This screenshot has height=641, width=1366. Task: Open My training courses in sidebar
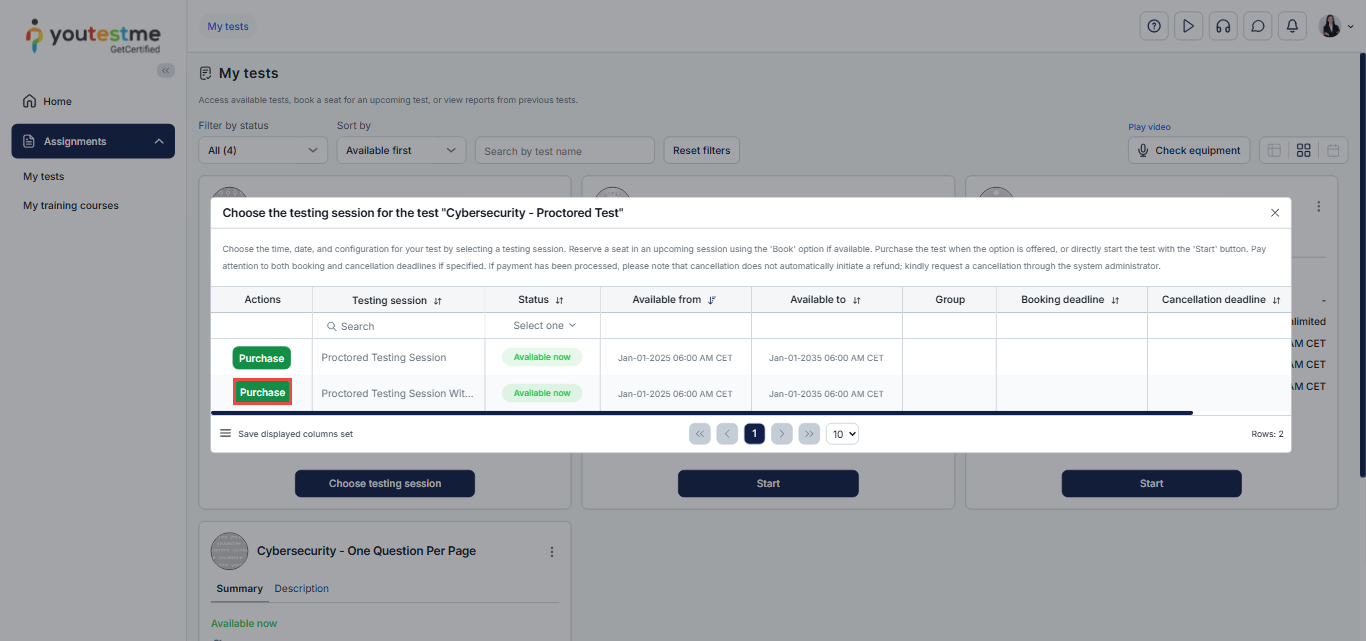(71, 205)
